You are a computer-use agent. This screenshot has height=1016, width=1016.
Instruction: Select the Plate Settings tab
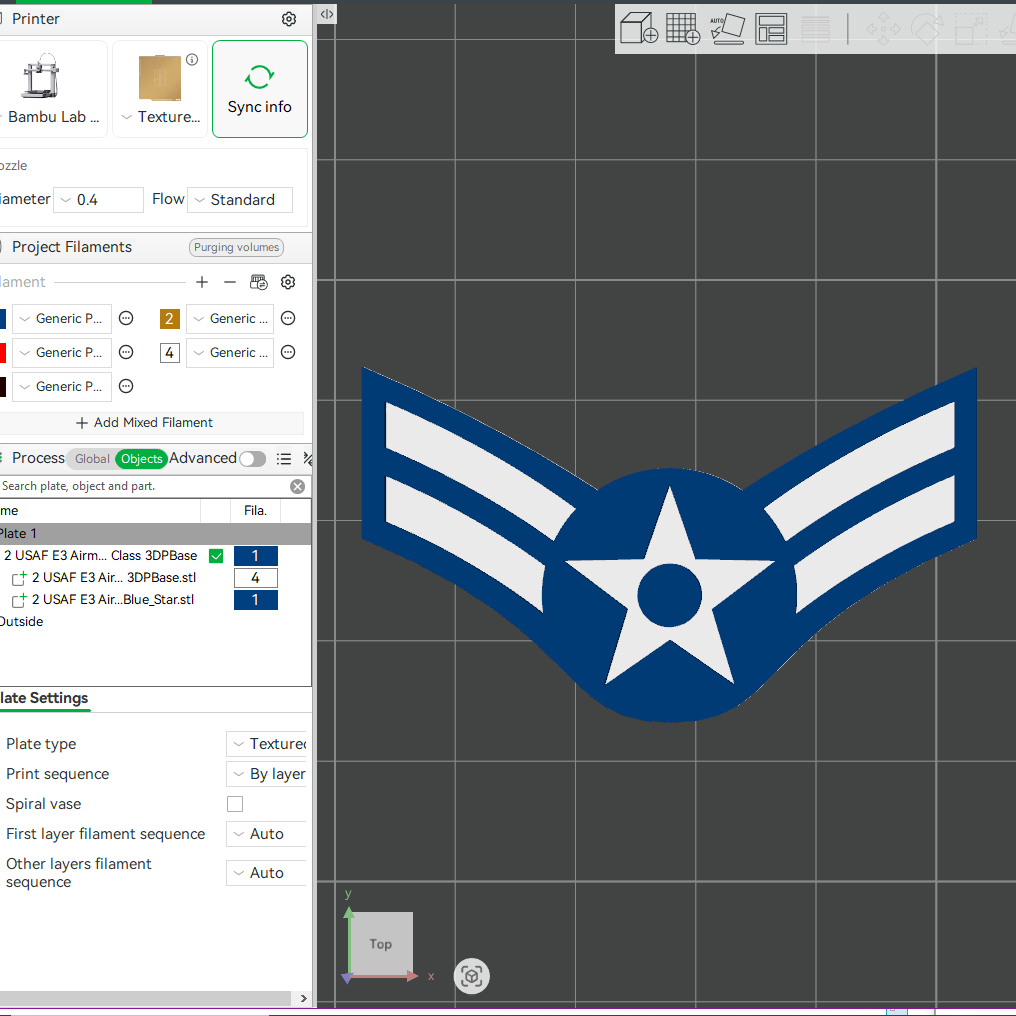[44, 698]
